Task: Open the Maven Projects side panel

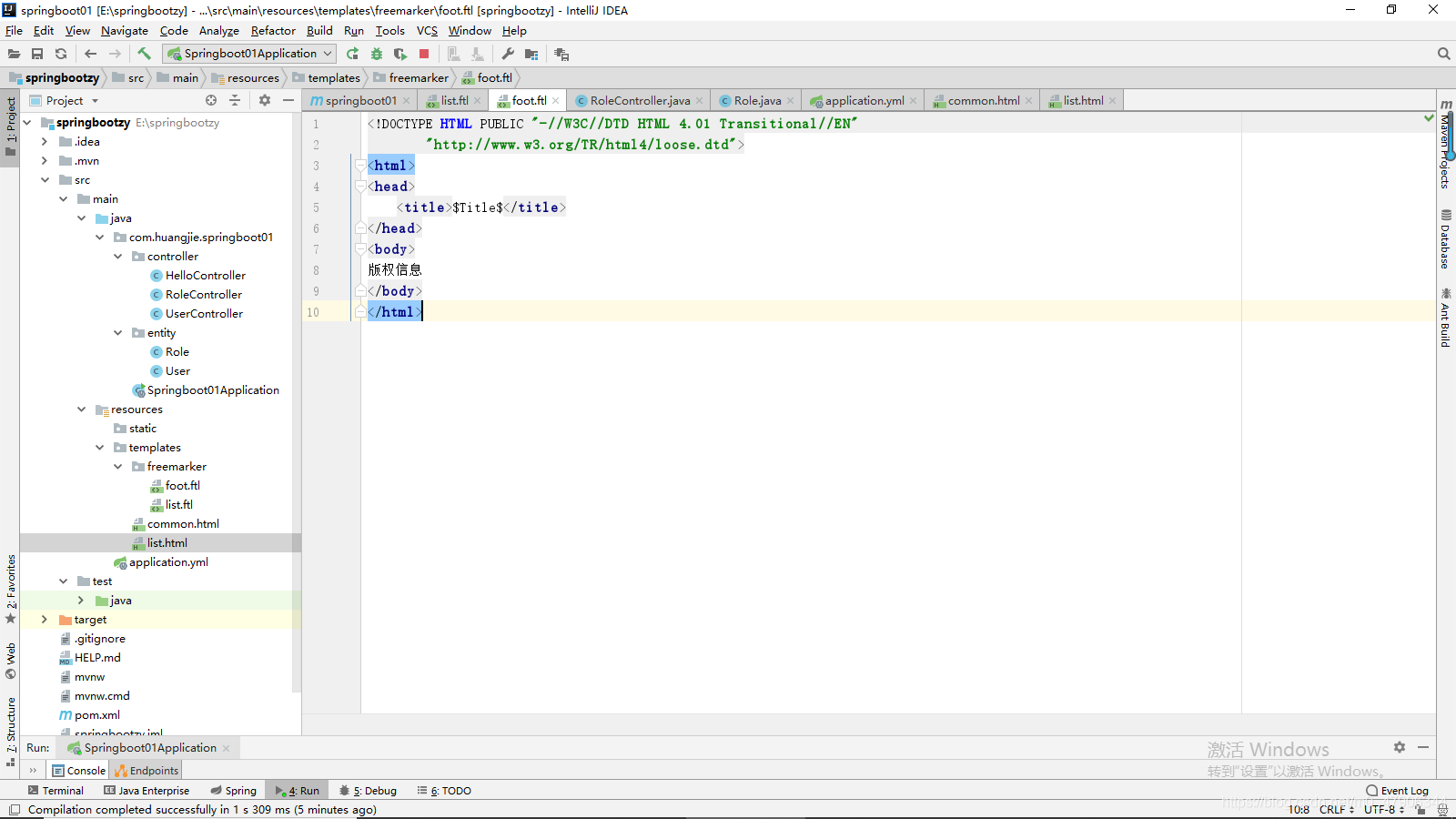Action: click(1445, 144)
